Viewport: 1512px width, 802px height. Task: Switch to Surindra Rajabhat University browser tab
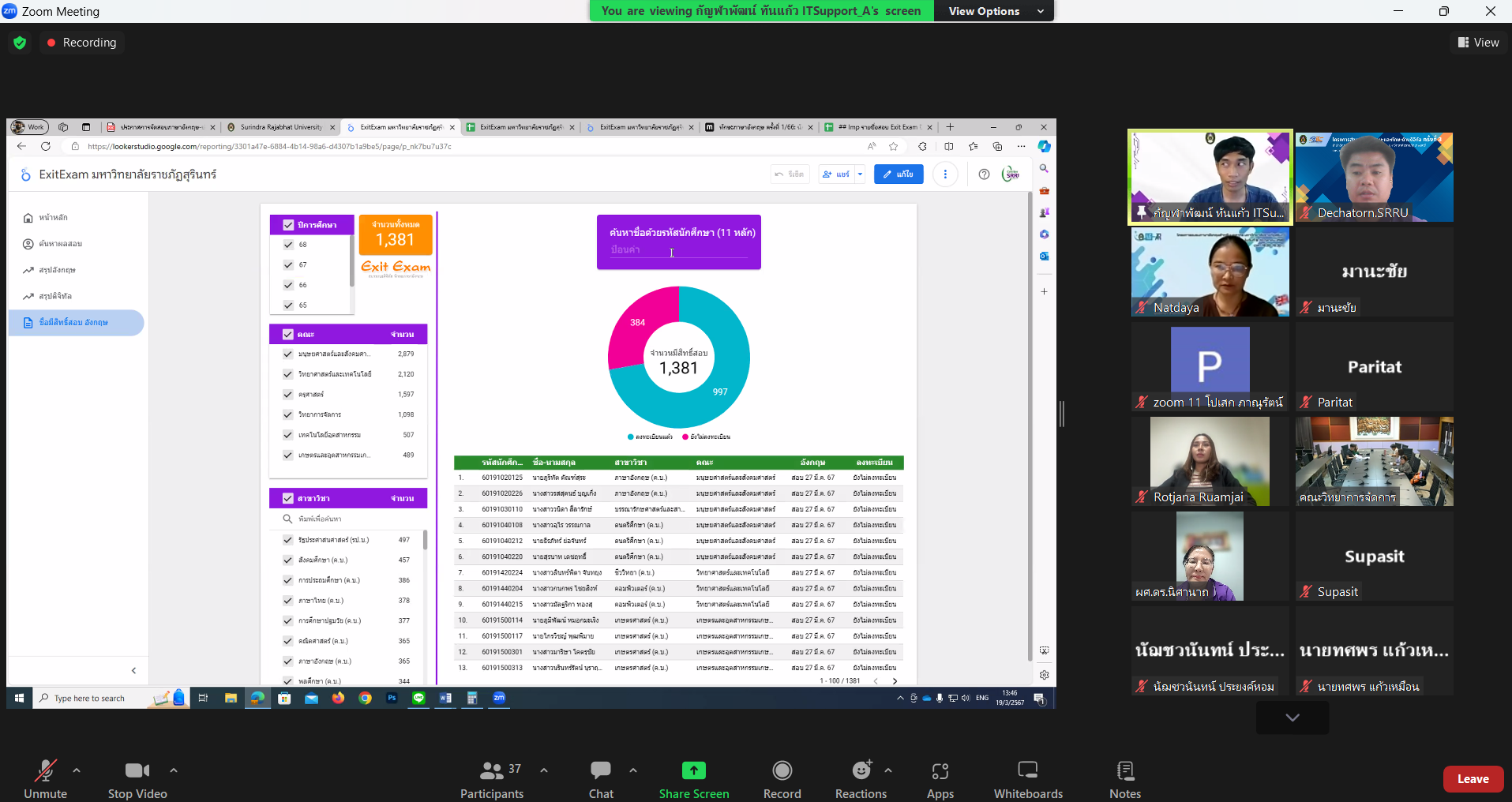click(x=280, y=127)
